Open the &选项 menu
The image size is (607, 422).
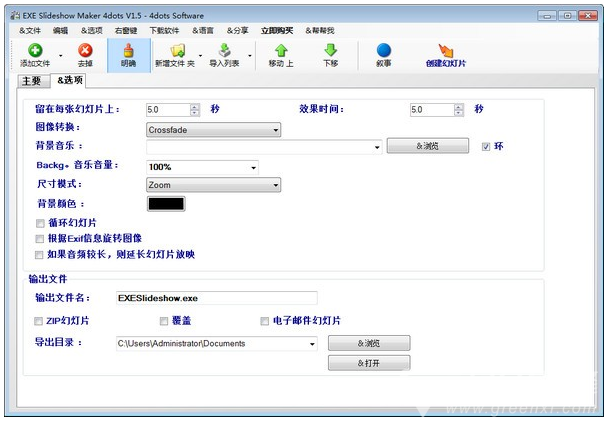pyautogui.click(x=92, y=31)
